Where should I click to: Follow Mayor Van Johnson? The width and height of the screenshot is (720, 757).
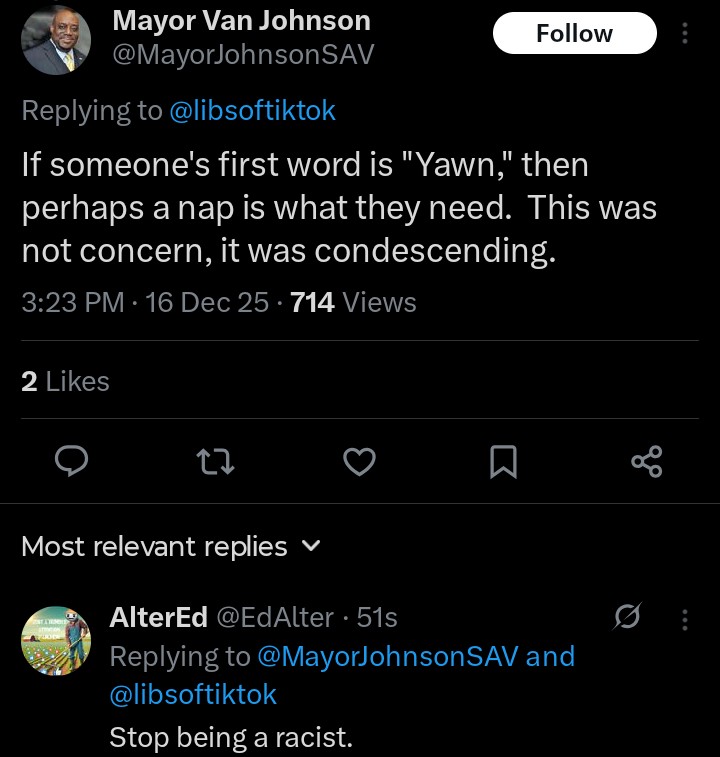click(x=574, y=34)
